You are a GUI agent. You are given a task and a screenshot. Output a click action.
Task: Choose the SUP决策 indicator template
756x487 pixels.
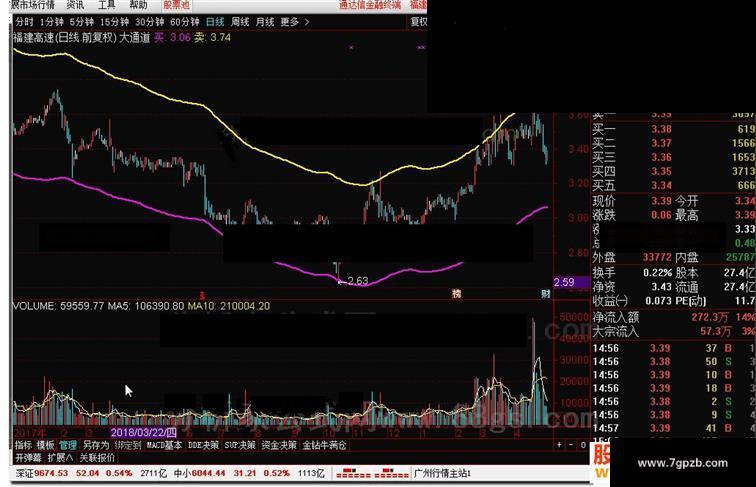point(240,445)
